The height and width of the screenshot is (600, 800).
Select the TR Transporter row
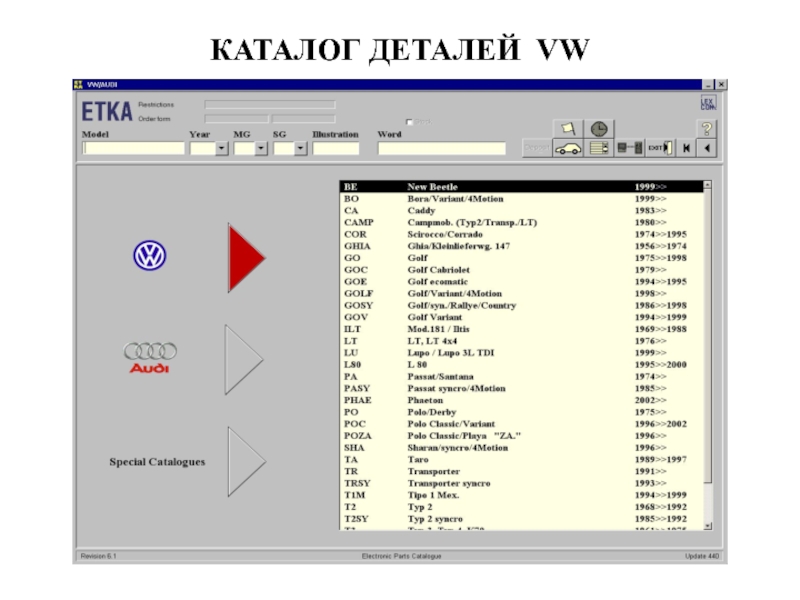tap(521, 471)
